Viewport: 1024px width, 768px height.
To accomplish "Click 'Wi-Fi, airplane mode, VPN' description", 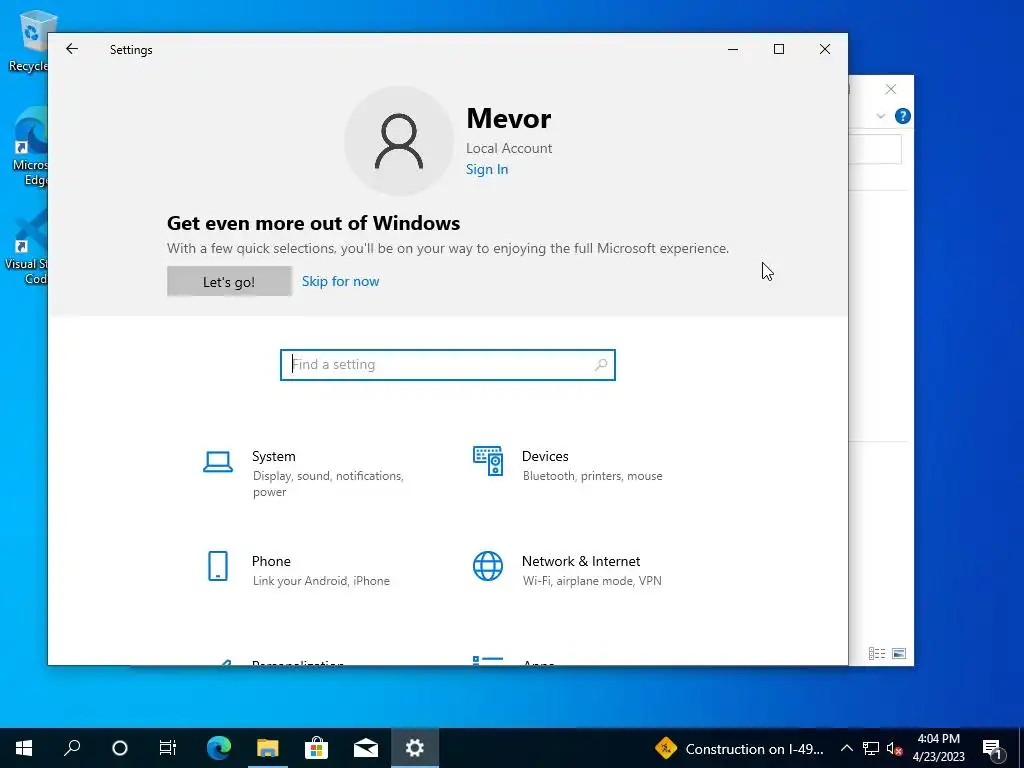I will 592,581.
